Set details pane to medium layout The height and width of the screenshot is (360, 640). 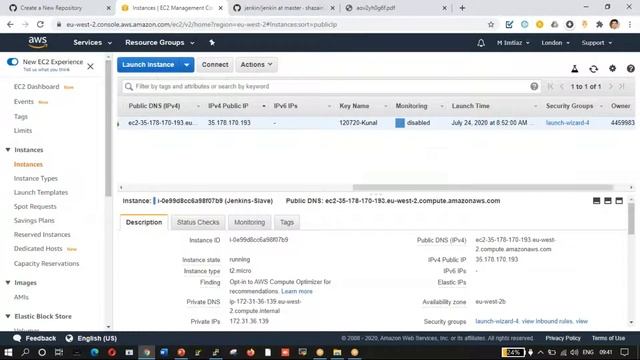click(608, 200)
